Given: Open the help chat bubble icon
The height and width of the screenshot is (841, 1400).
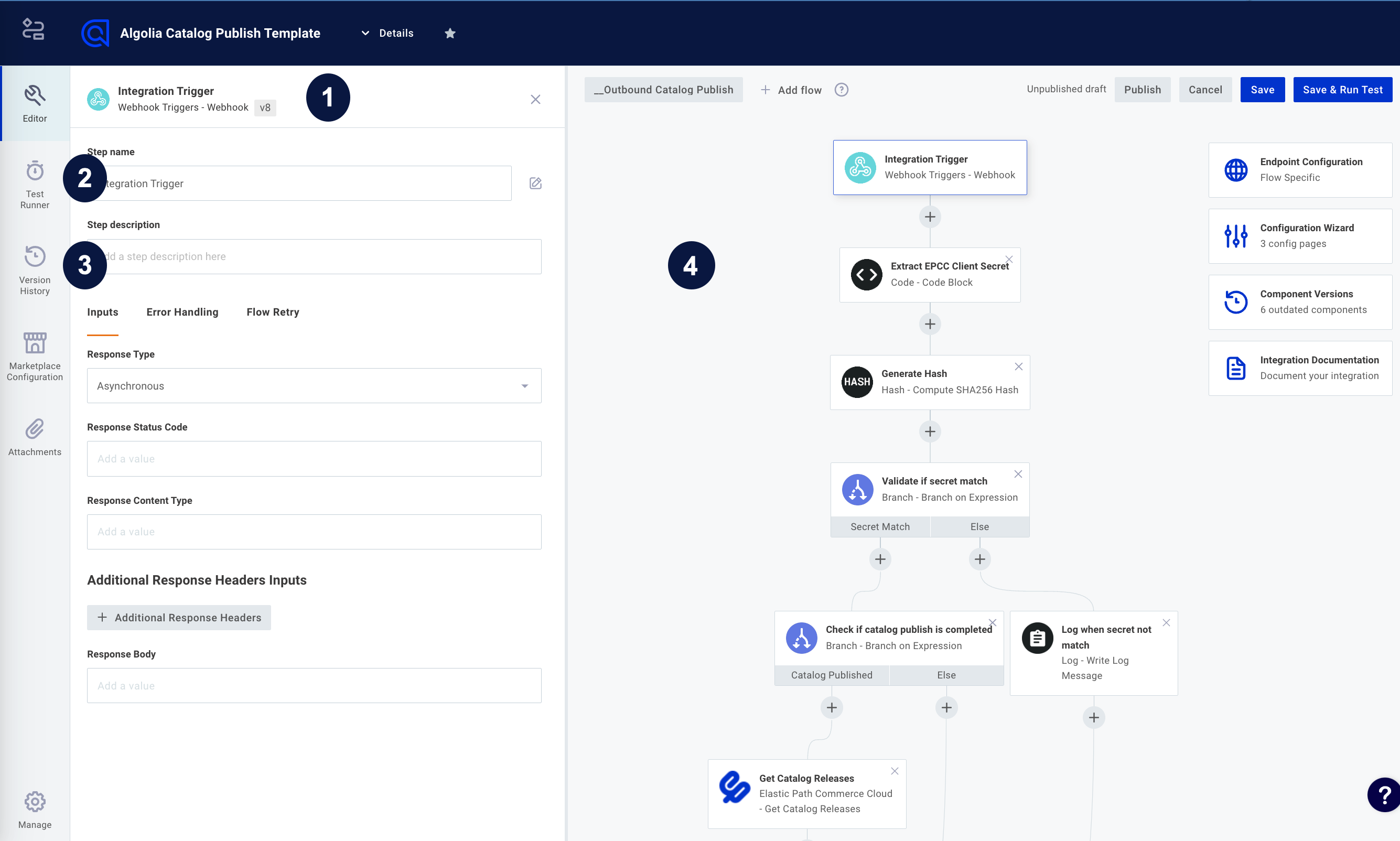Looking at the screenshot, I should 1383,795.
